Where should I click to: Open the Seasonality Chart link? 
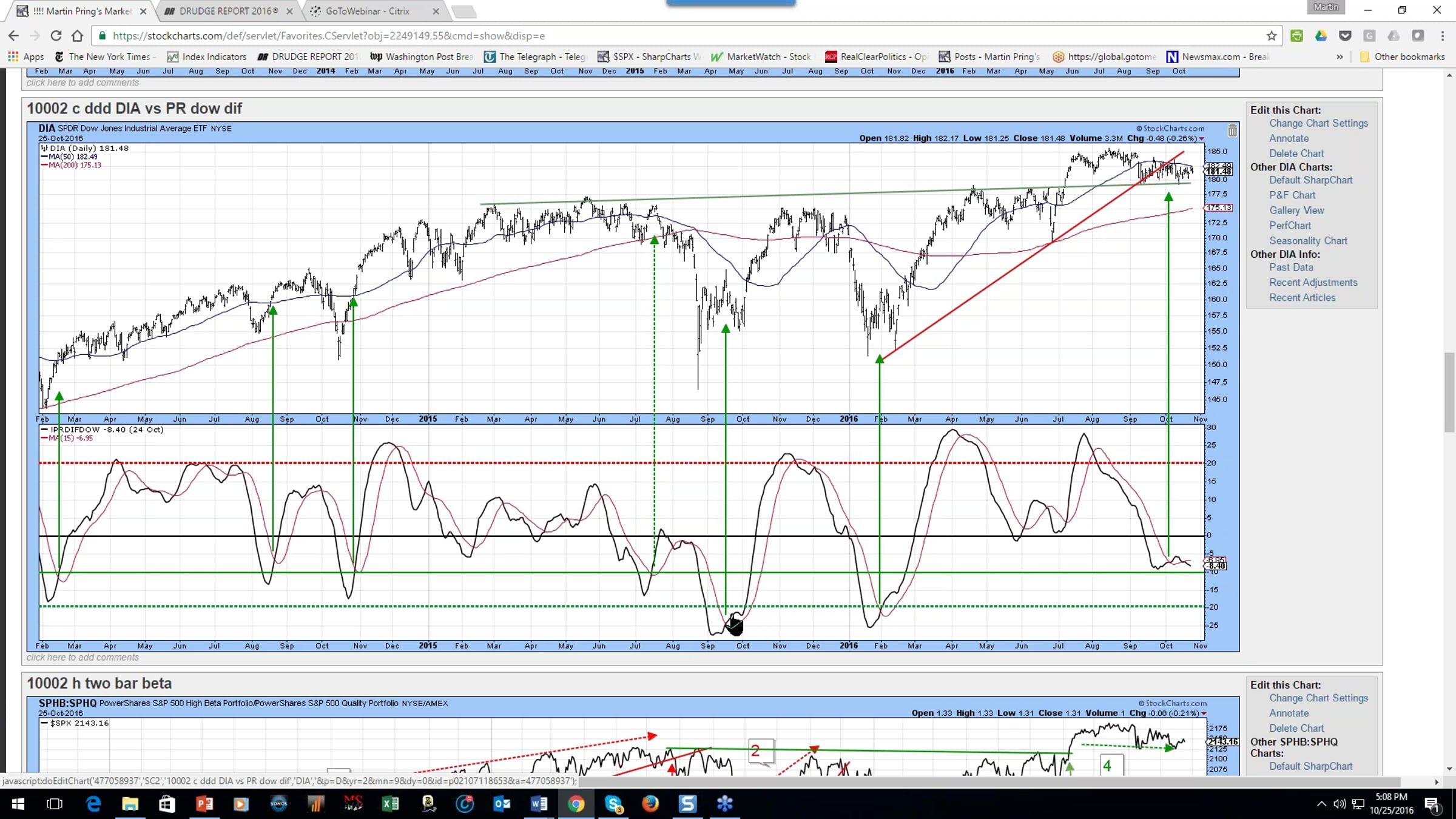pos(1308,241)
